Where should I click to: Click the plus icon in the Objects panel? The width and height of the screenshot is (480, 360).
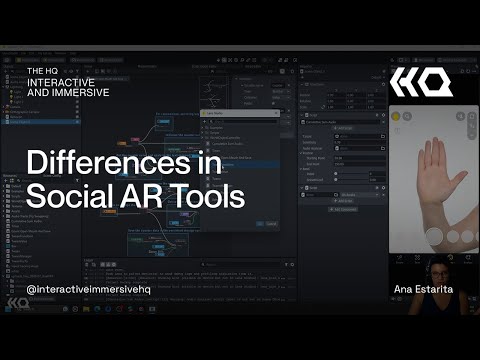pyautogui.click(x=5, y=71)
